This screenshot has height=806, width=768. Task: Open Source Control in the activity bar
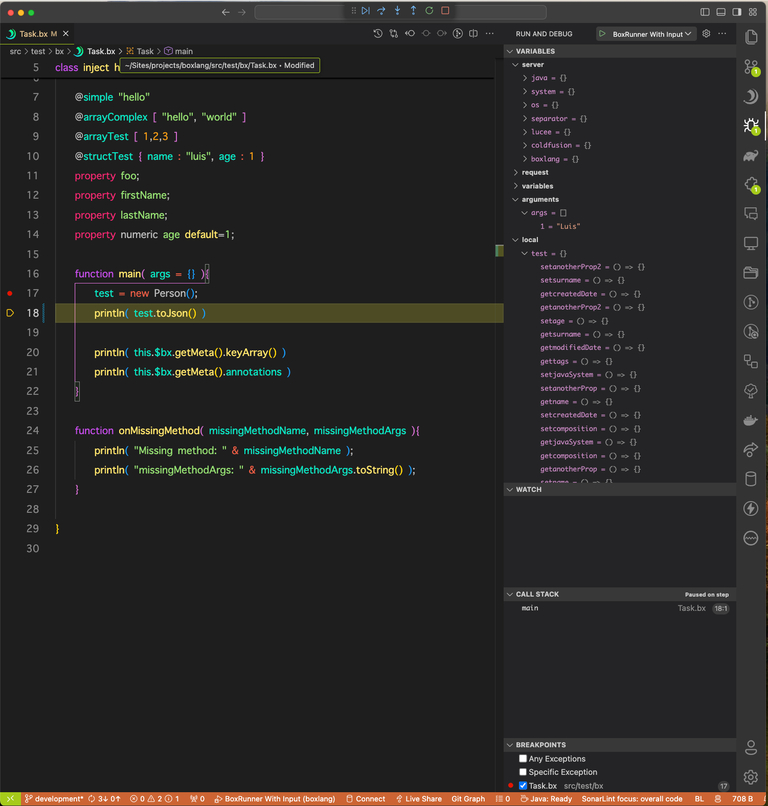pyautogui.click(x=751, y=67)
